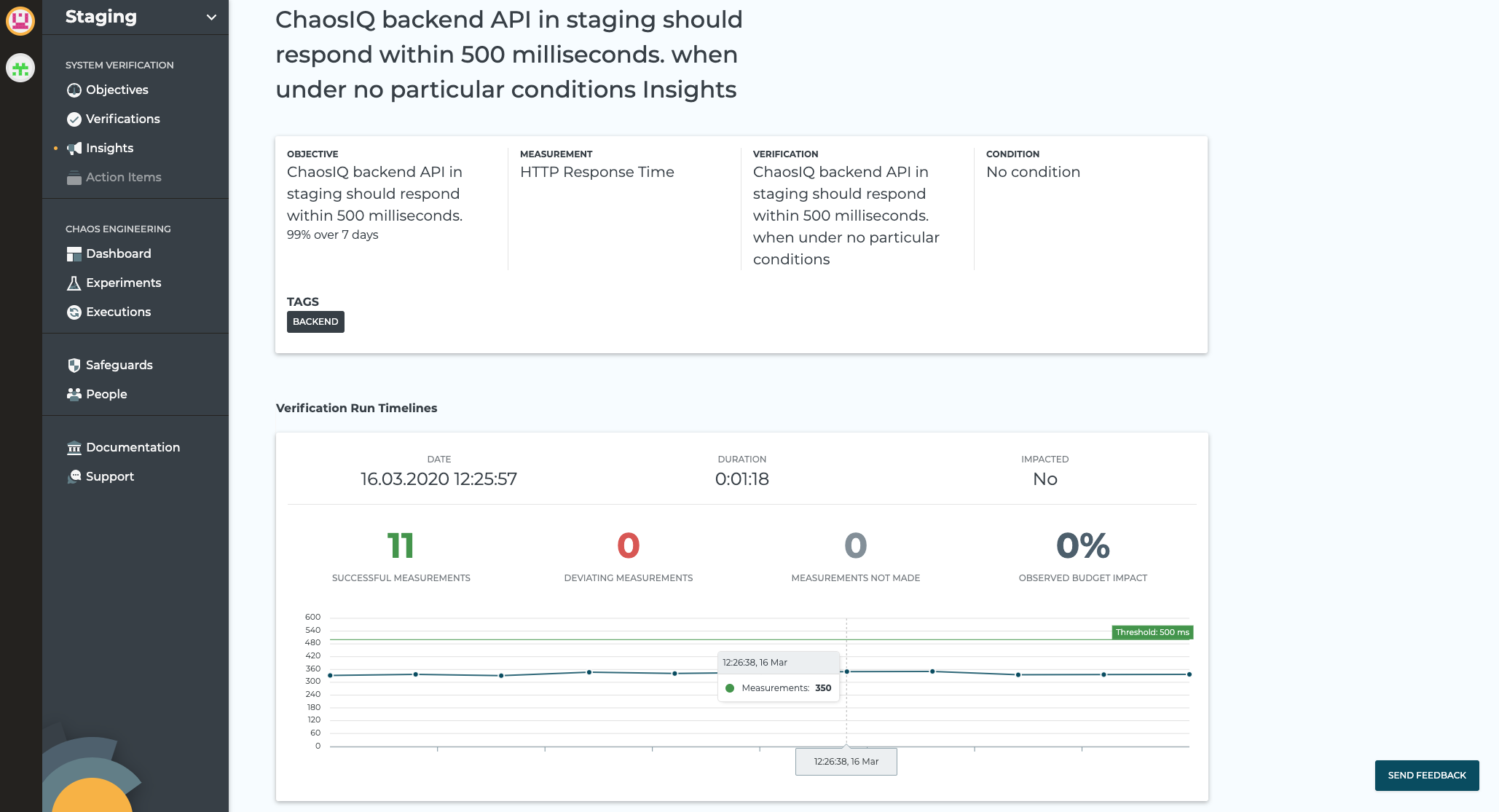Open the Support link
The width and height of the screenshot is (1499, 812).
(x=110, y=476)
